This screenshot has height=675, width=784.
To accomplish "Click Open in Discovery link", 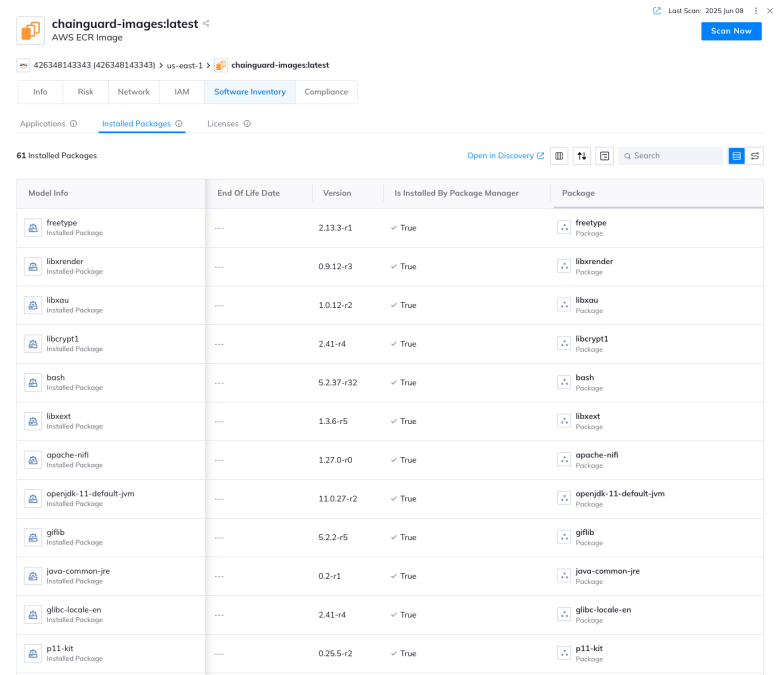I will (506, 156).
